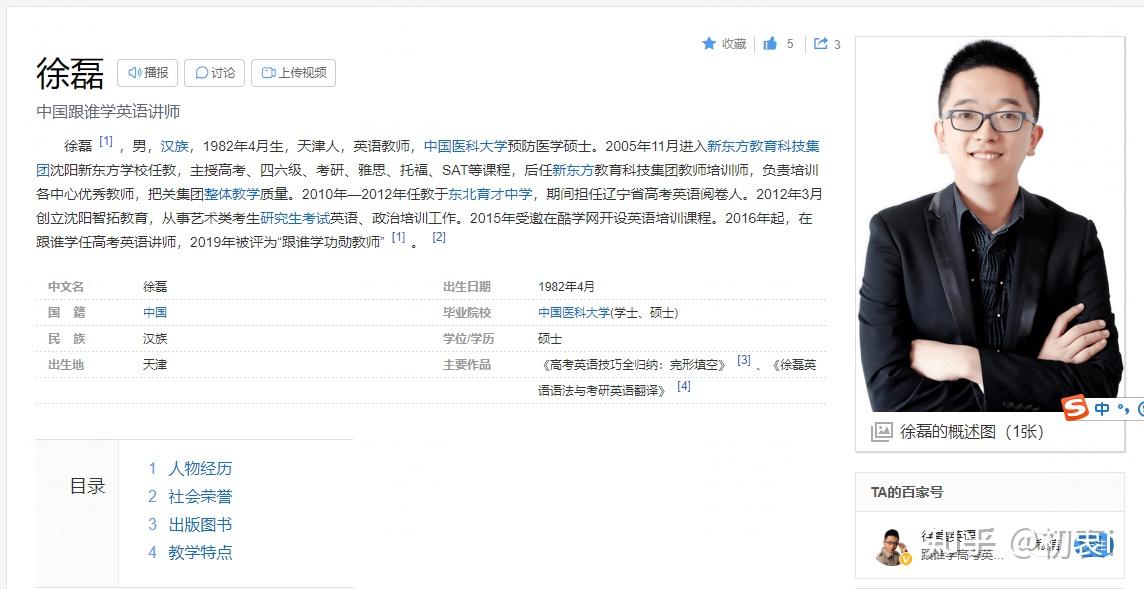Open 中国医科大学 link in 毕业院校 row
This screenshot has width=1144, height=589.
(574, 312)
